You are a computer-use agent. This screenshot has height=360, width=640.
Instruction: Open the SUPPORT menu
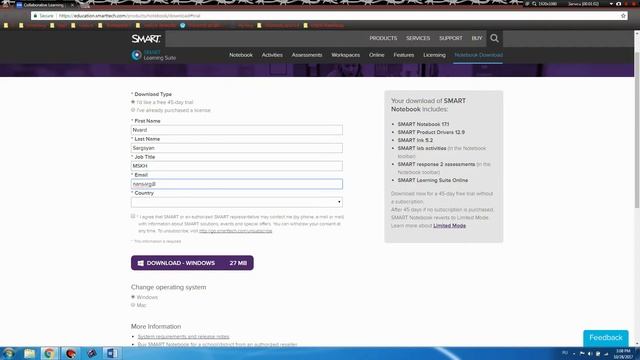pos(451,38)
